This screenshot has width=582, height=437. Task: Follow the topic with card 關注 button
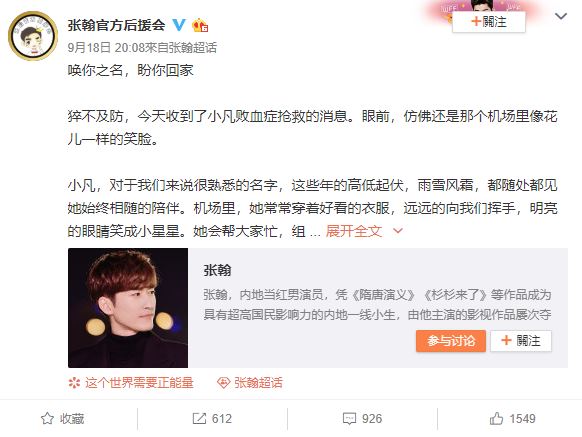point(521,340)
